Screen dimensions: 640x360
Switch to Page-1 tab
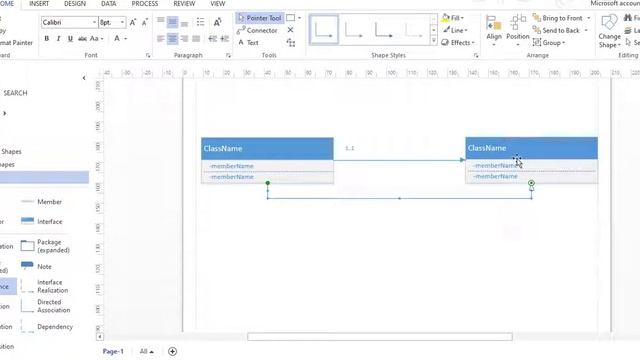tap(113, 351)
